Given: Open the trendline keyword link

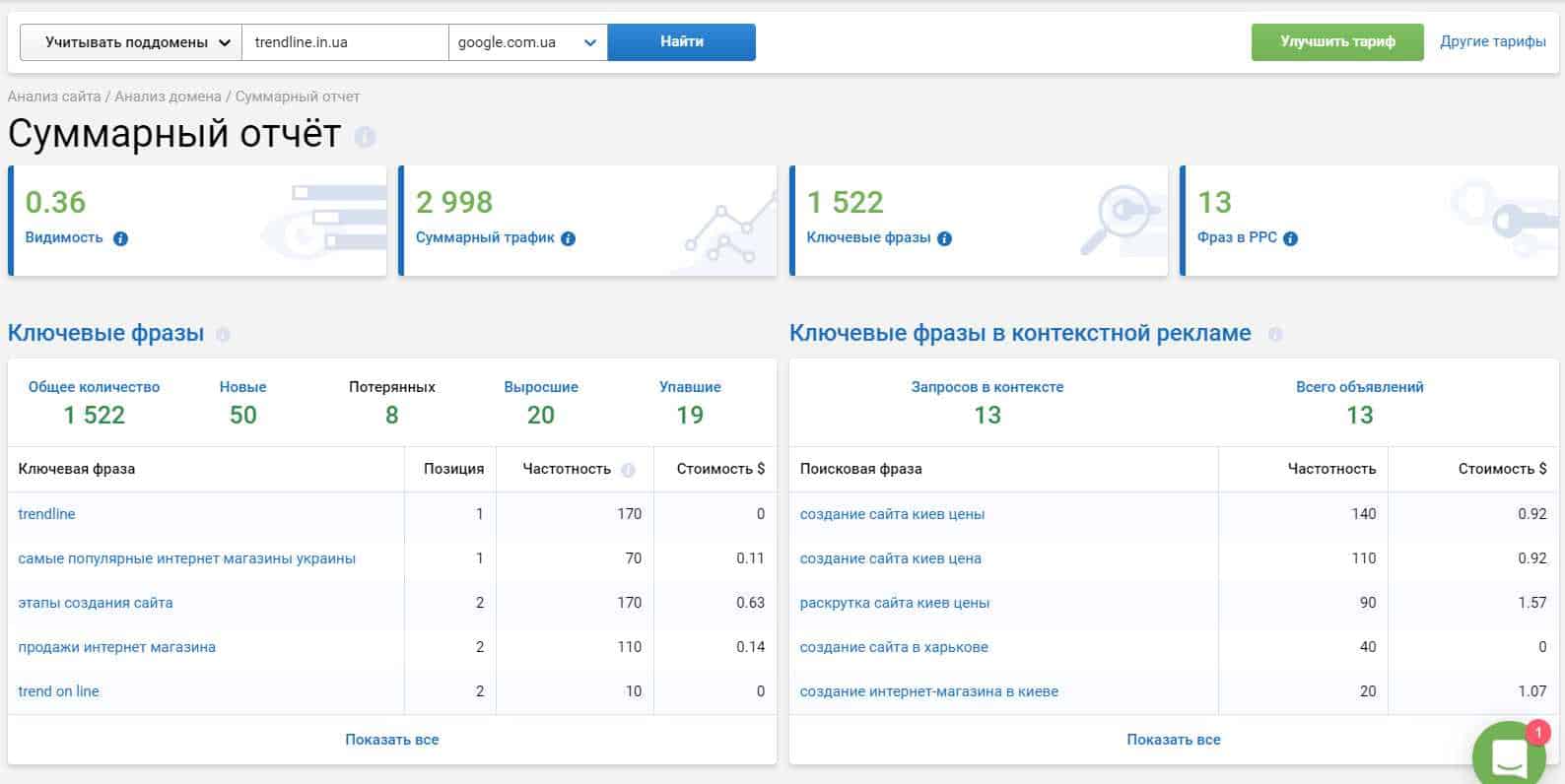Looking at the screenshot, I should (x=46, y=514).
